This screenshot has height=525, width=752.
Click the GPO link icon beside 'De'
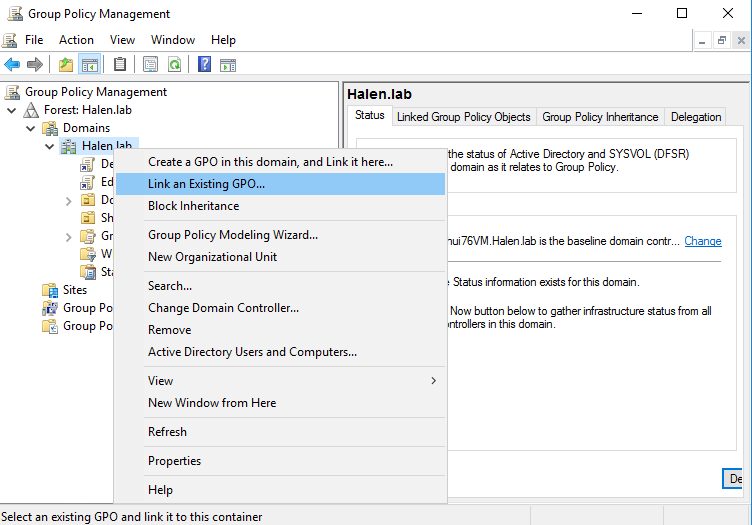(87, 164)
